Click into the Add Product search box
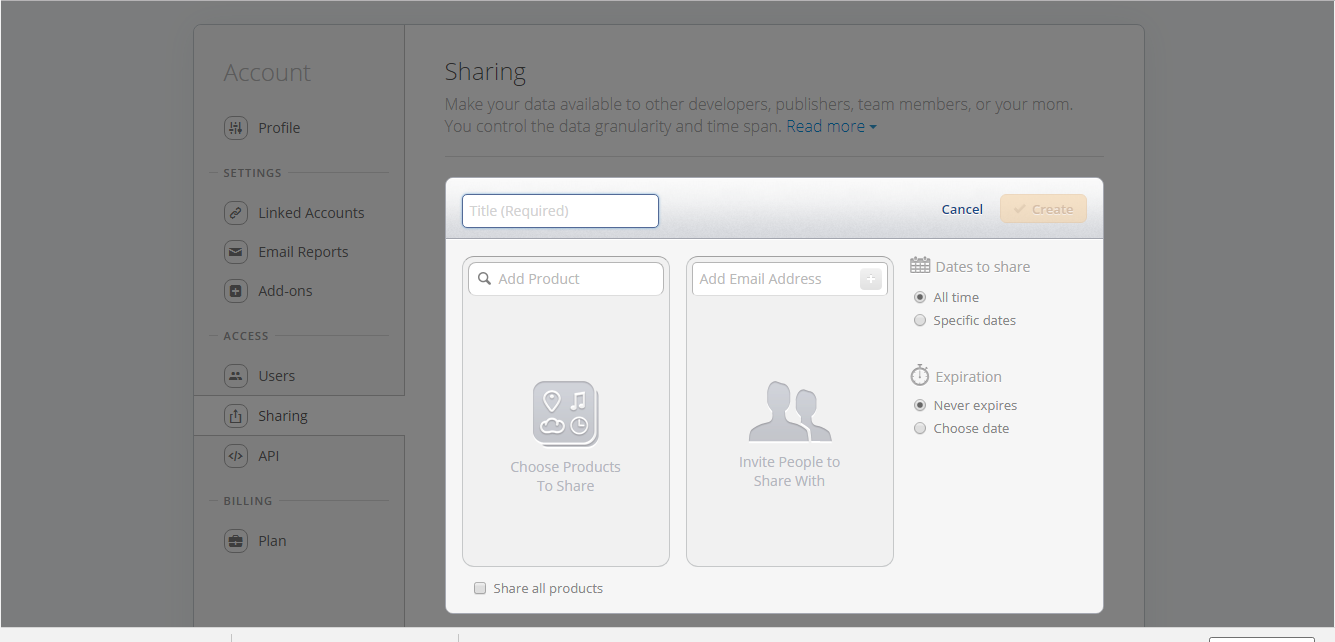The image size is (1335, 642). [x=566, y=279]
